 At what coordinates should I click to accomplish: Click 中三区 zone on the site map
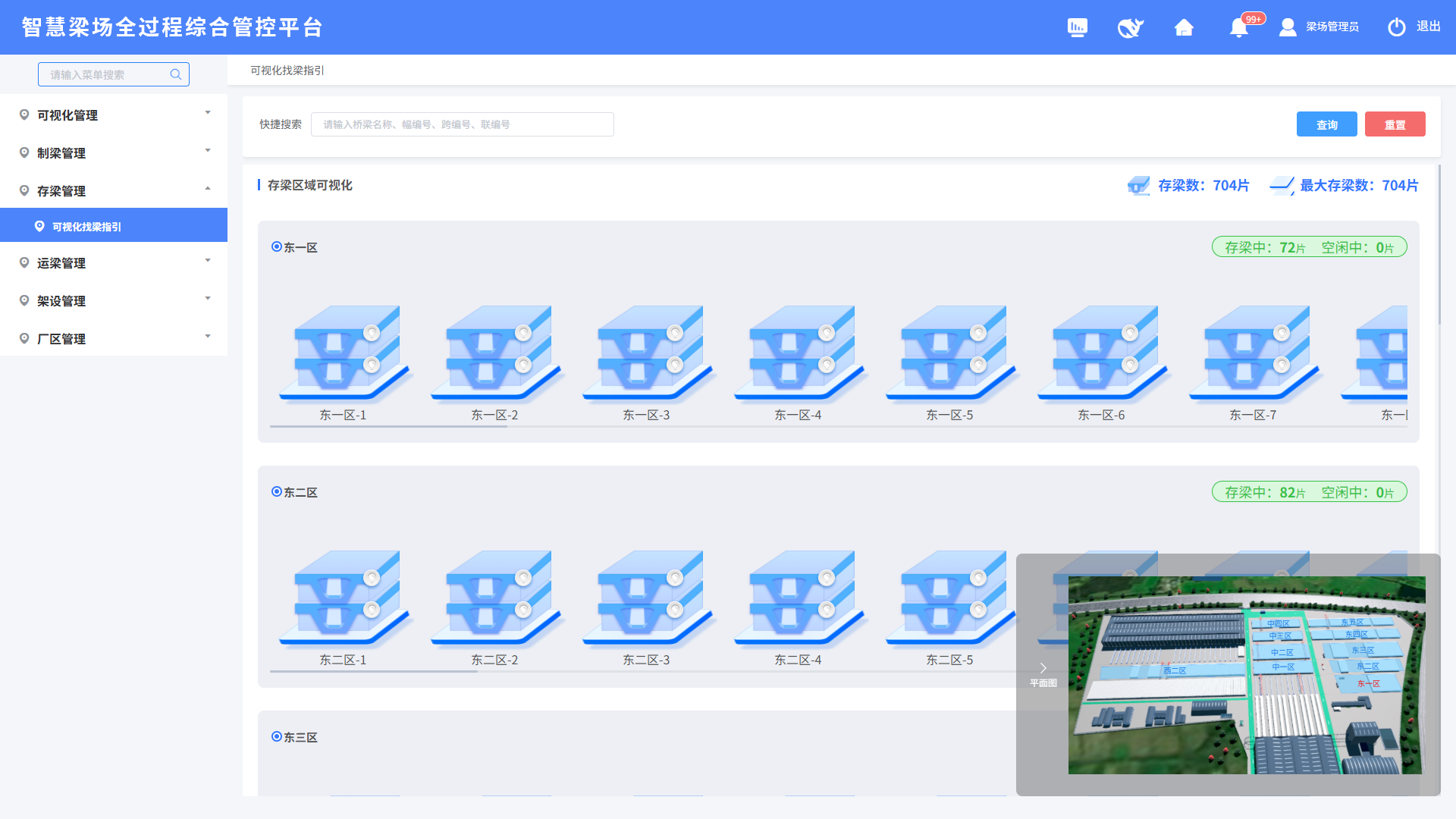(1280, 636)
